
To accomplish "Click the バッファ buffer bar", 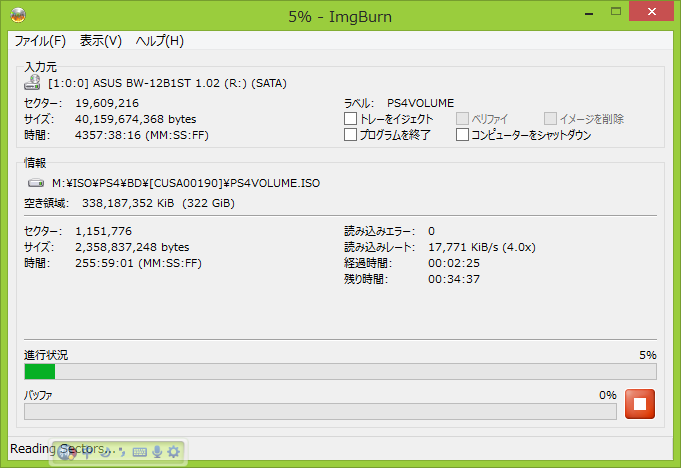I will click(x=320, y=412).
